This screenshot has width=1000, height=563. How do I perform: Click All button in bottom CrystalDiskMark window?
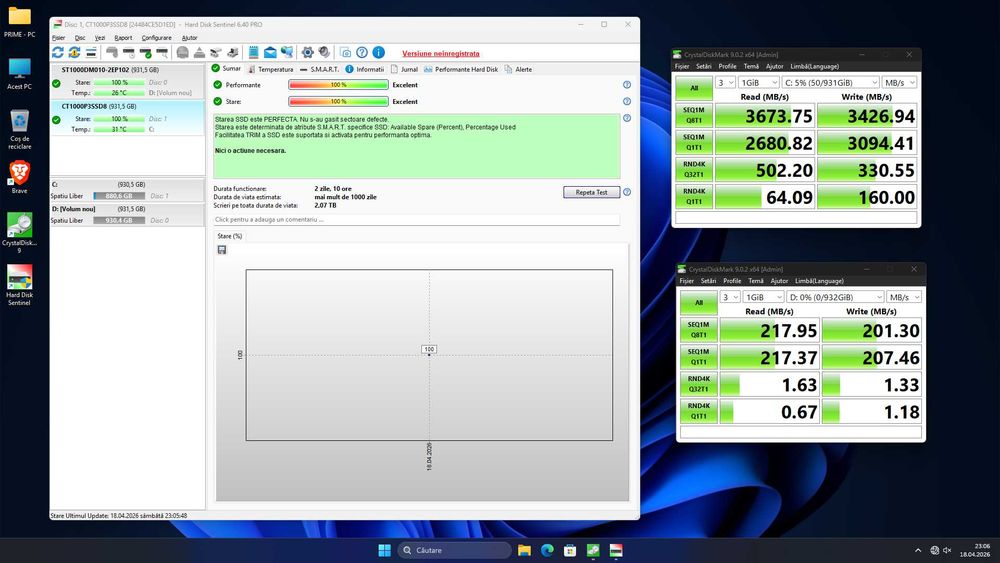(x=699, y=303)
